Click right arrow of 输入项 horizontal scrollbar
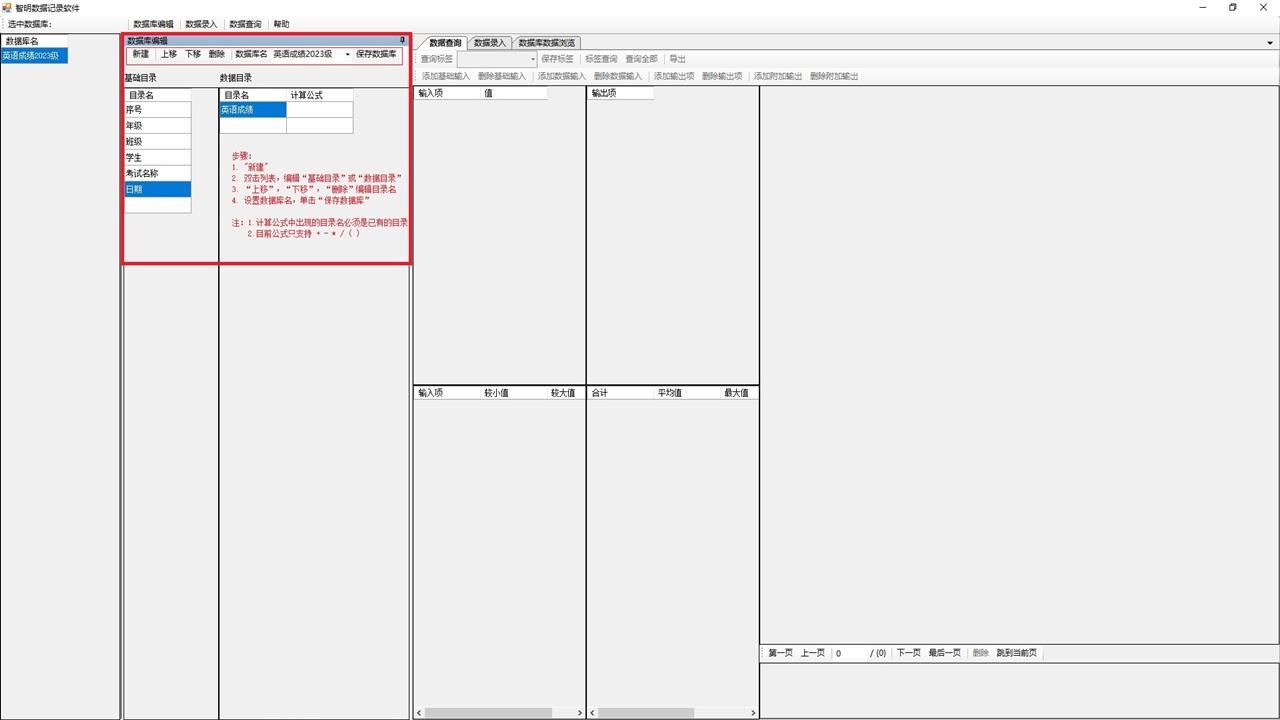Image resolution: width=1280 pixels, height=720 pixels. coord(580,713)
